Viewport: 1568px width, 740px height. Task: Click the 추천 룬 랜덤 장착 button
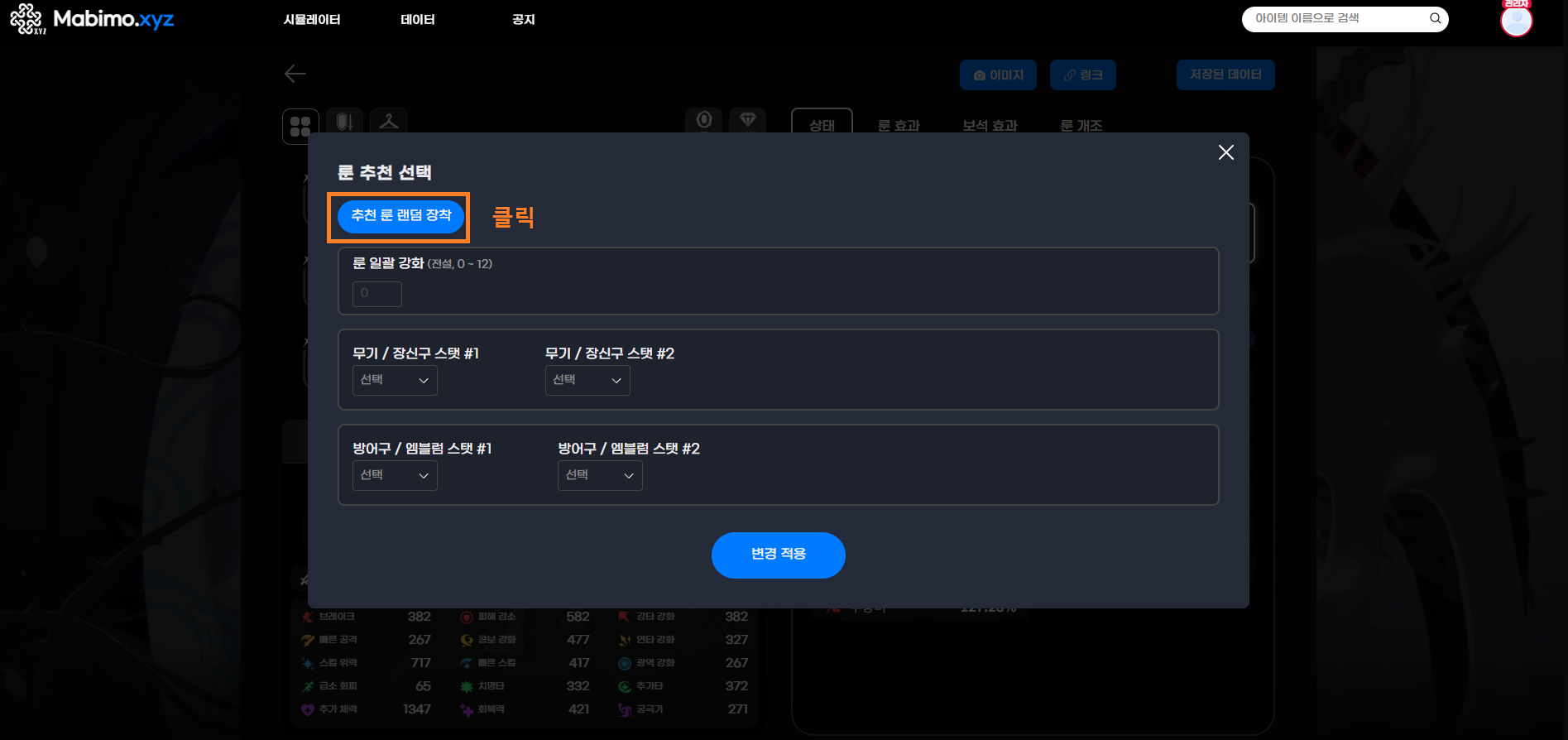point(400,216)
